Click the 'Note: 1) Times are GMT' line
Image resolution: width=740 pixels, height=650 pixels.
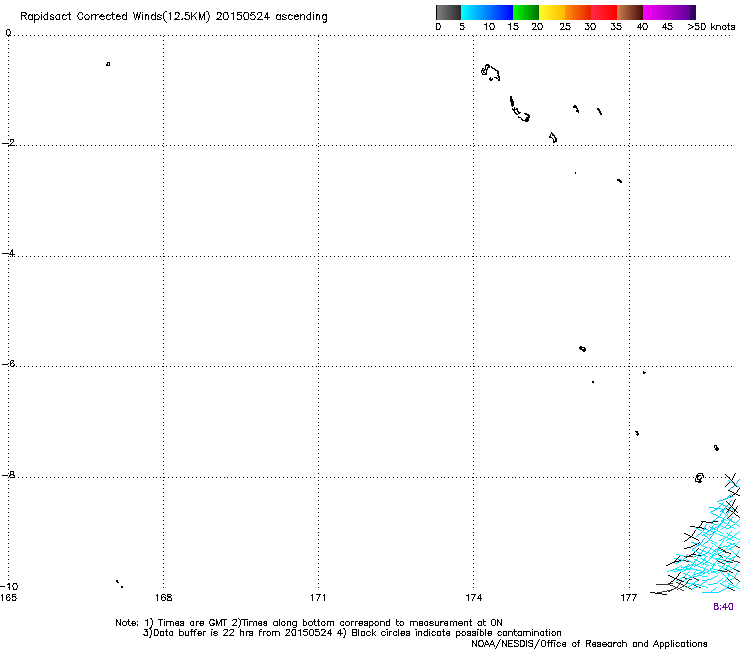[x=309, y=623]
